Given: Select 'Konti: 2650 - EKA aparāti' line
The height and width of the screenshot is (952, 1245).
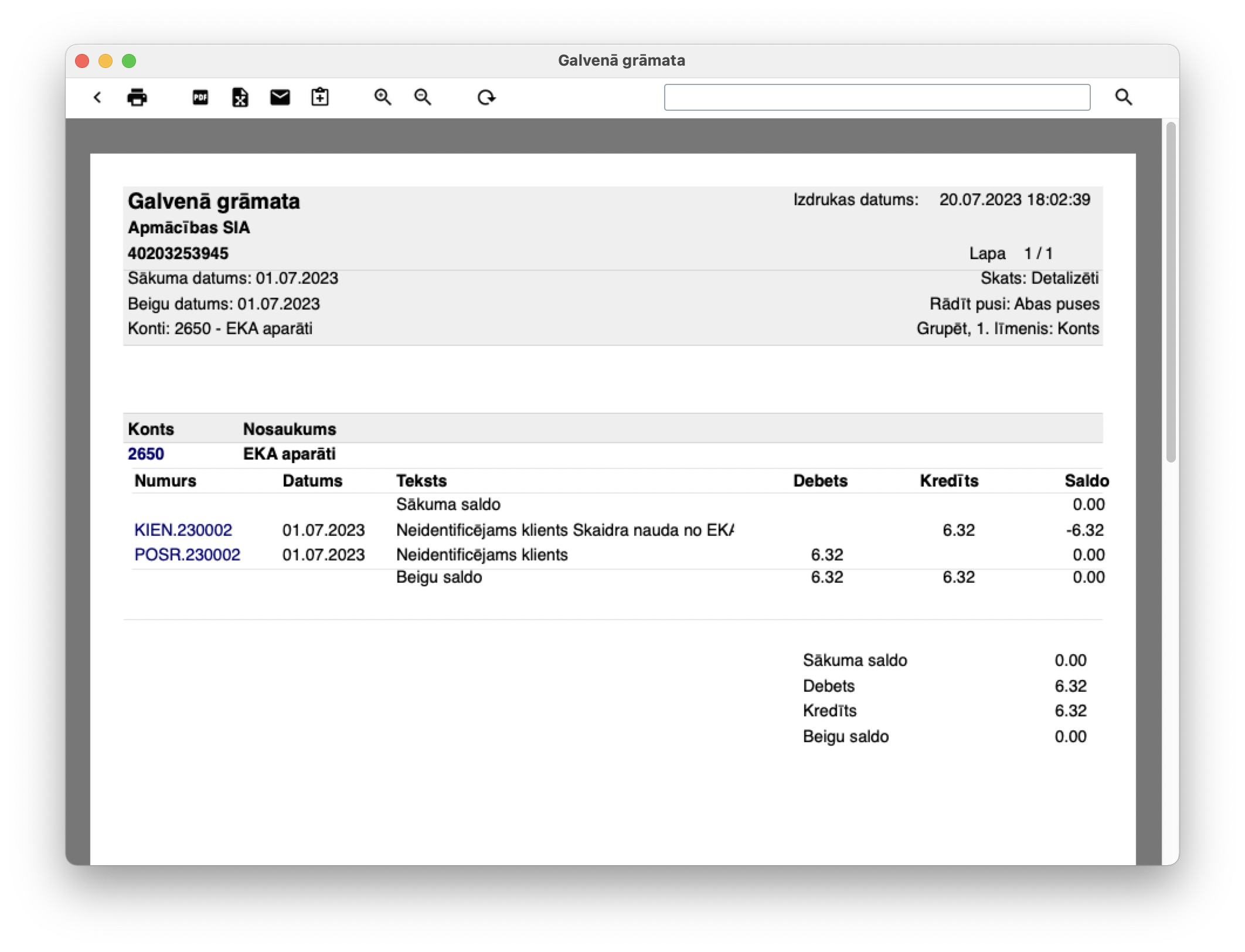Looking at the screenshot, I should [220, 329].
